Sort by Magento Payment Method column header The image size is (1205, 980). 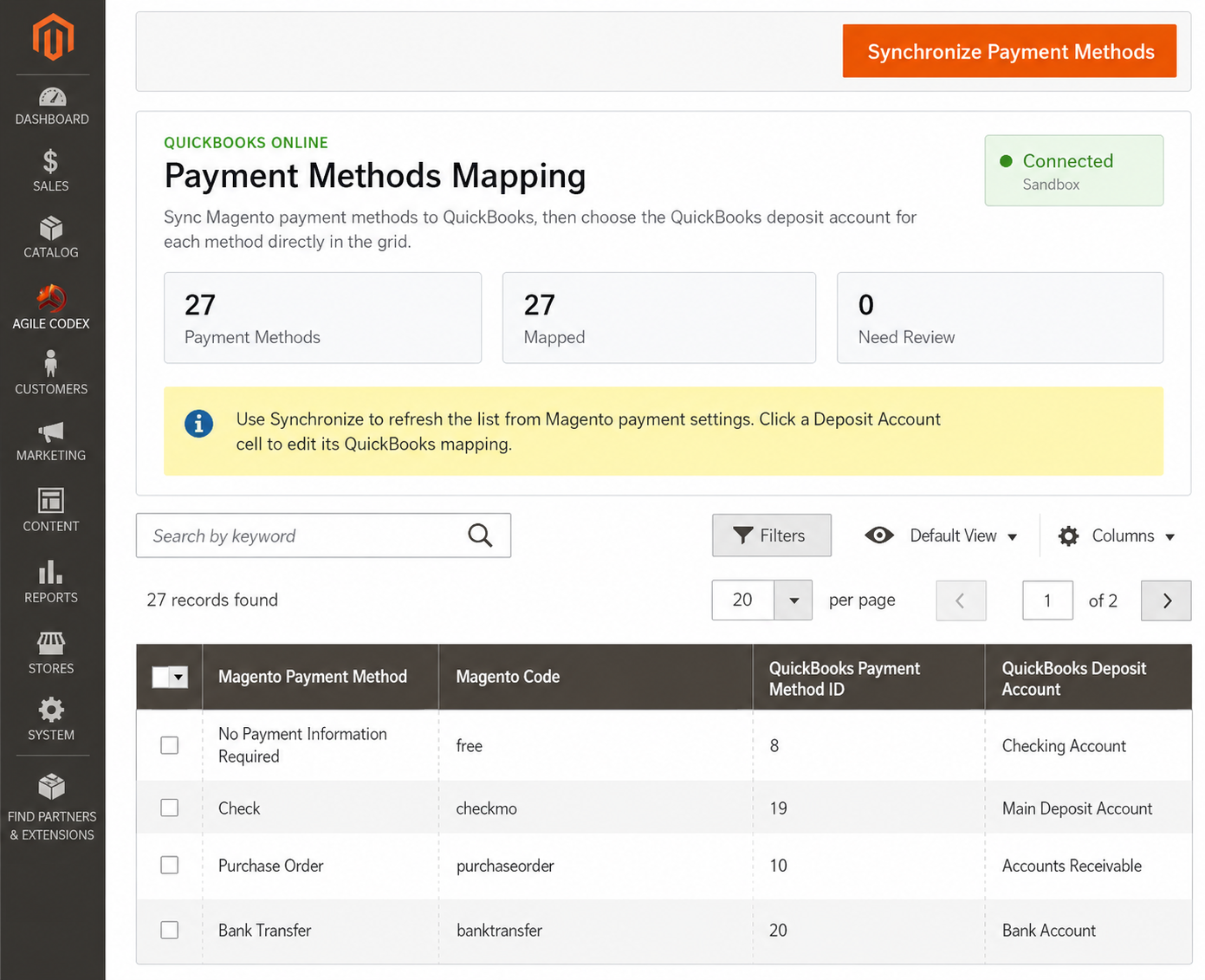tap(321, 677)
